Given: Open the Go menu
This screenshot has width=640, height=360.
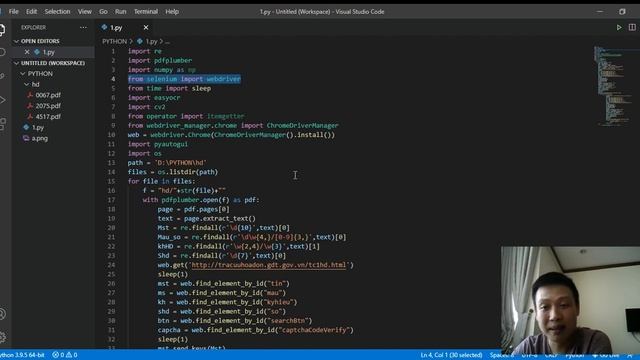Looking at the screenshot, I should (x=103, y=11).
